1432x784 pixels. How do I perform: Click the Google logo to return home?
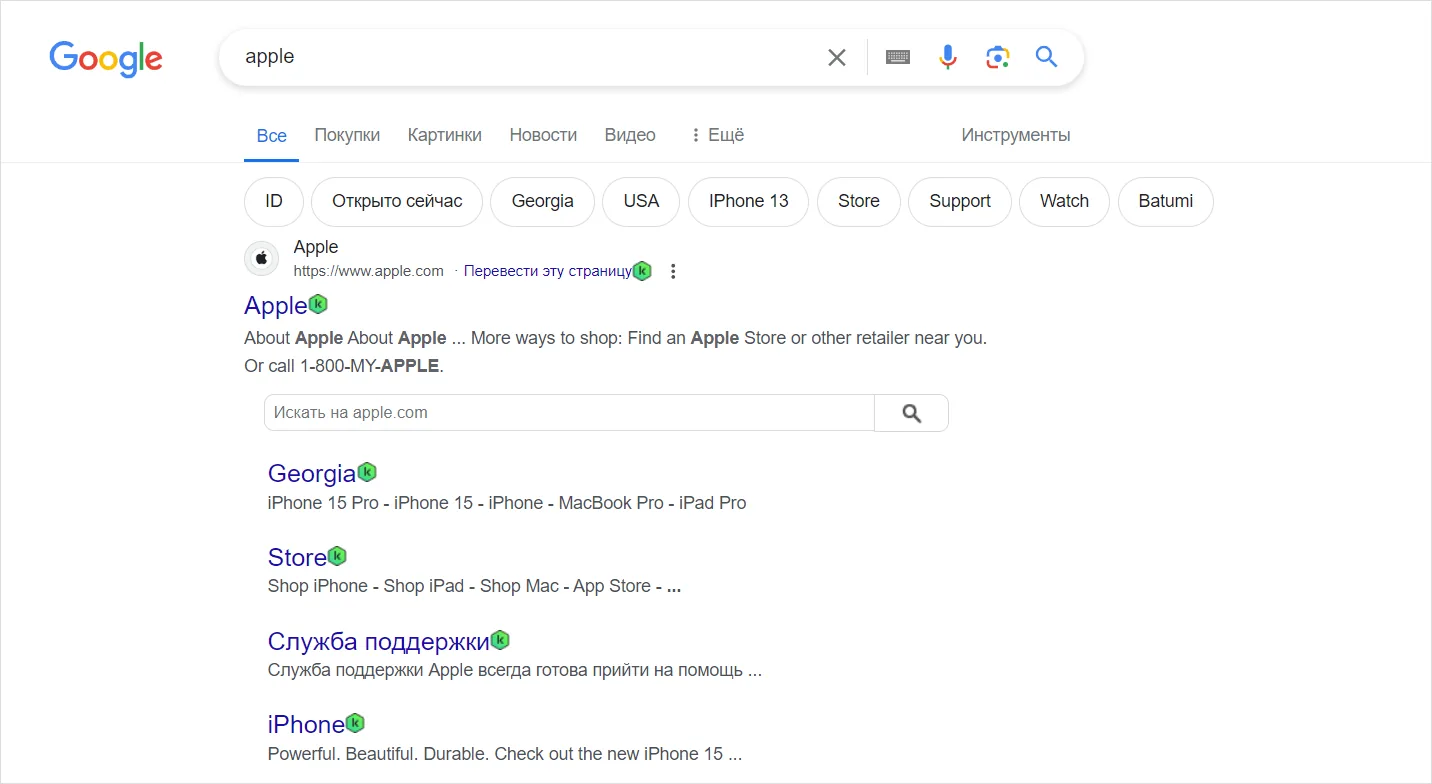coord(105,59)
